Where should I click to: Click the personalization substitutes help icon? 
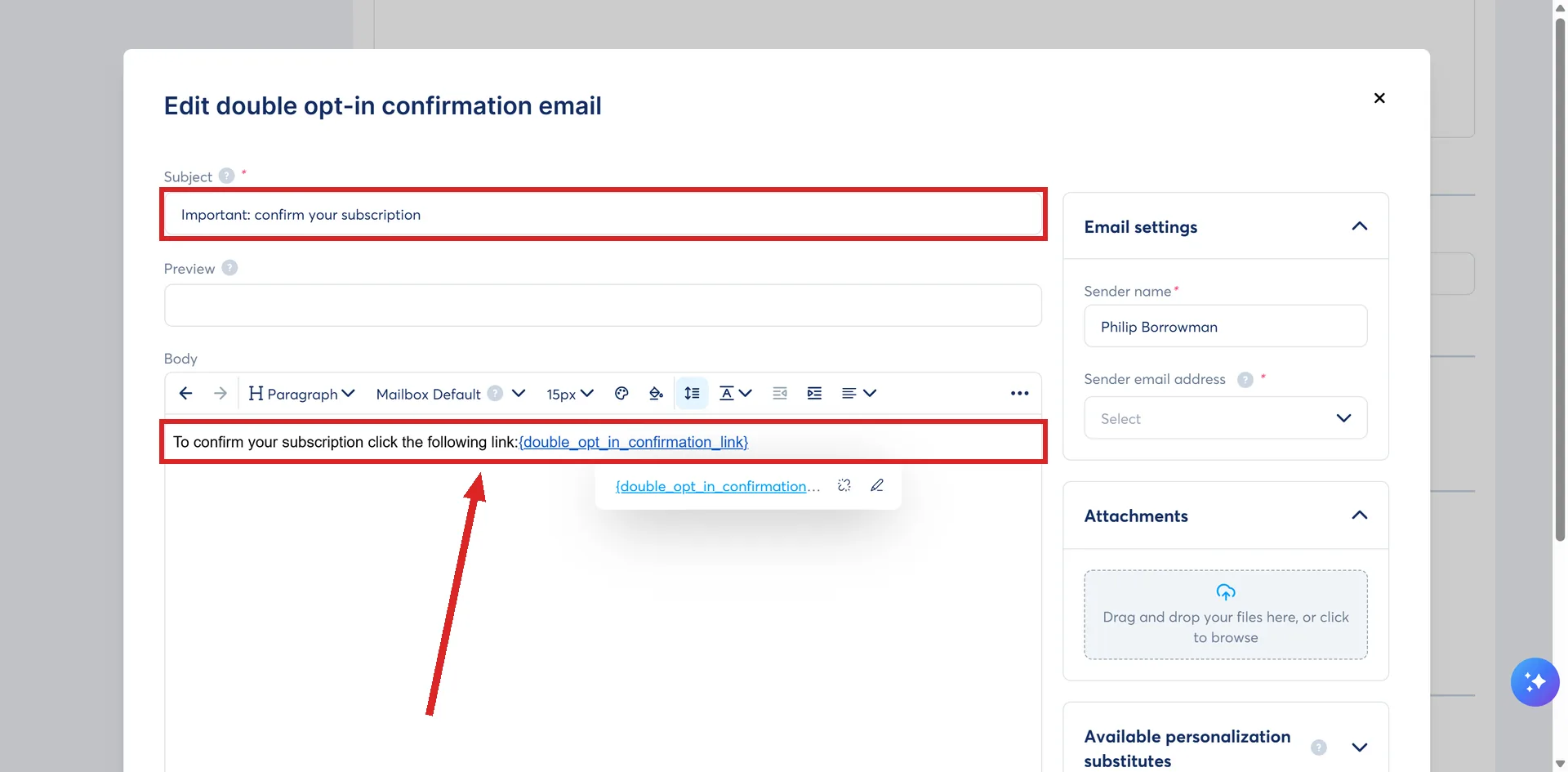tap(1319, 747)
